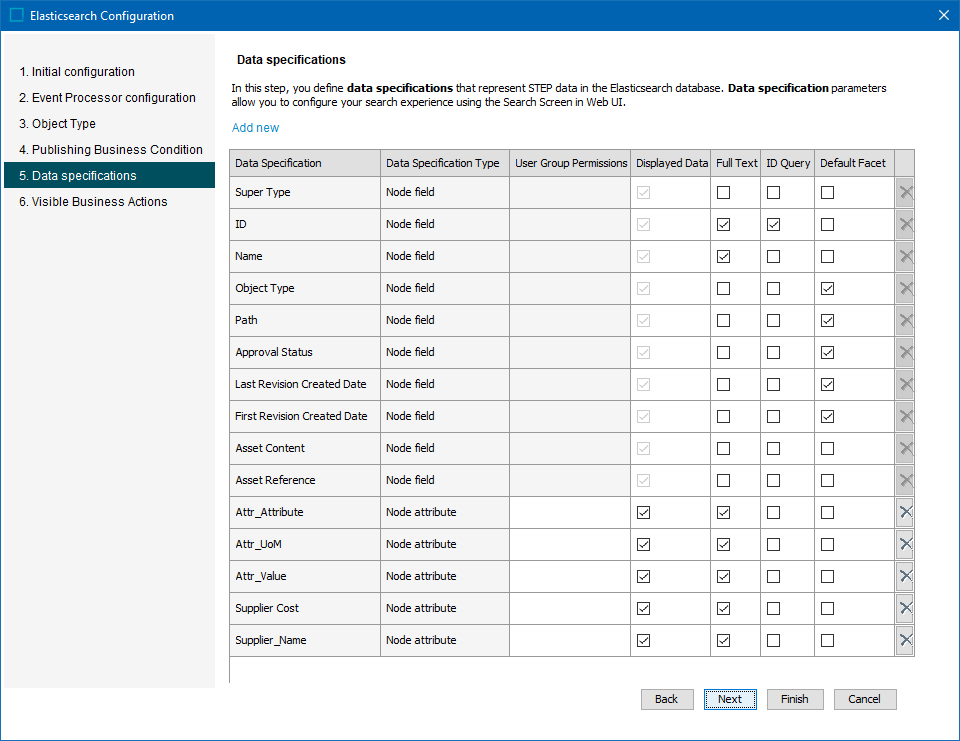Screen dimensions: 960x741
Task: Click the Finish button
Action: pos(795,699)
